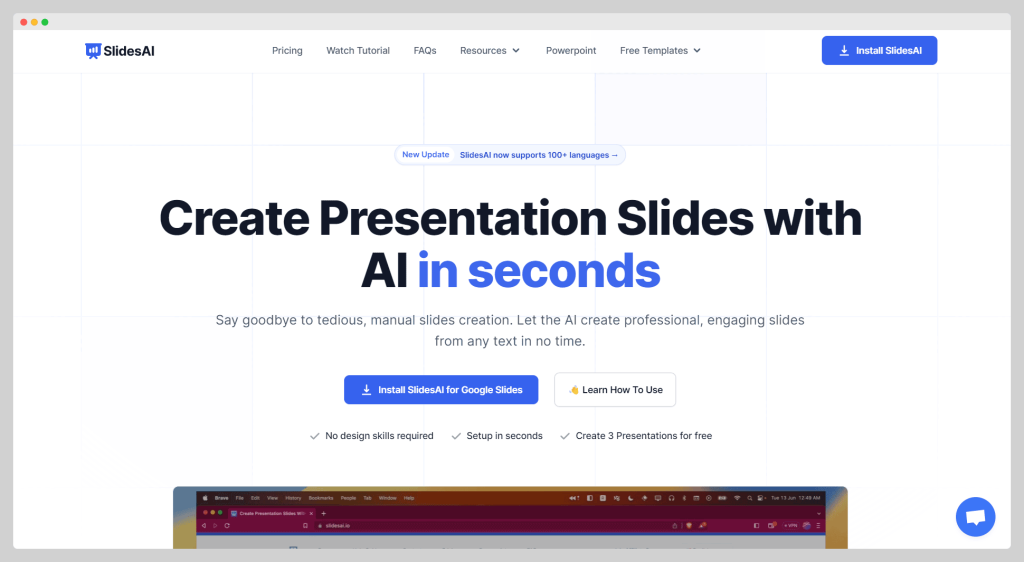
Task: Go to the FAQs section
Action: pos(425,50)
